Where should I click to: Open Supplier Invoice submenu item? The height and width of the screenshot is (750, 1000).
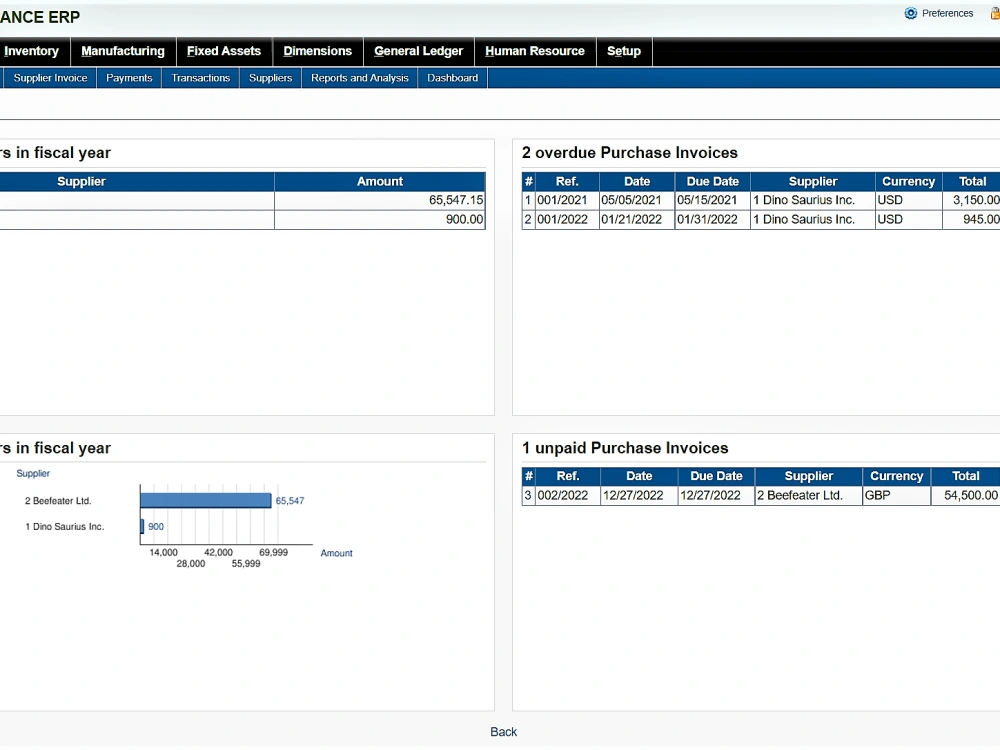click(50, 78)
